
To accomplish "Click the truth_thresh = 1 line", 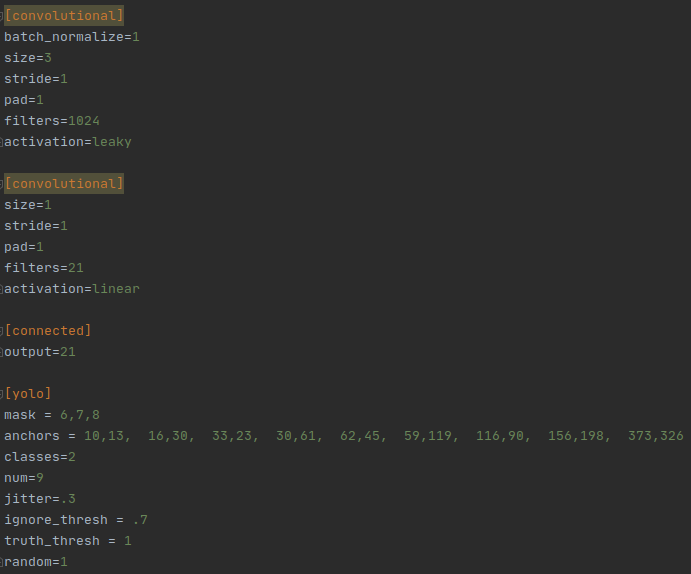I will pos(68,541).
